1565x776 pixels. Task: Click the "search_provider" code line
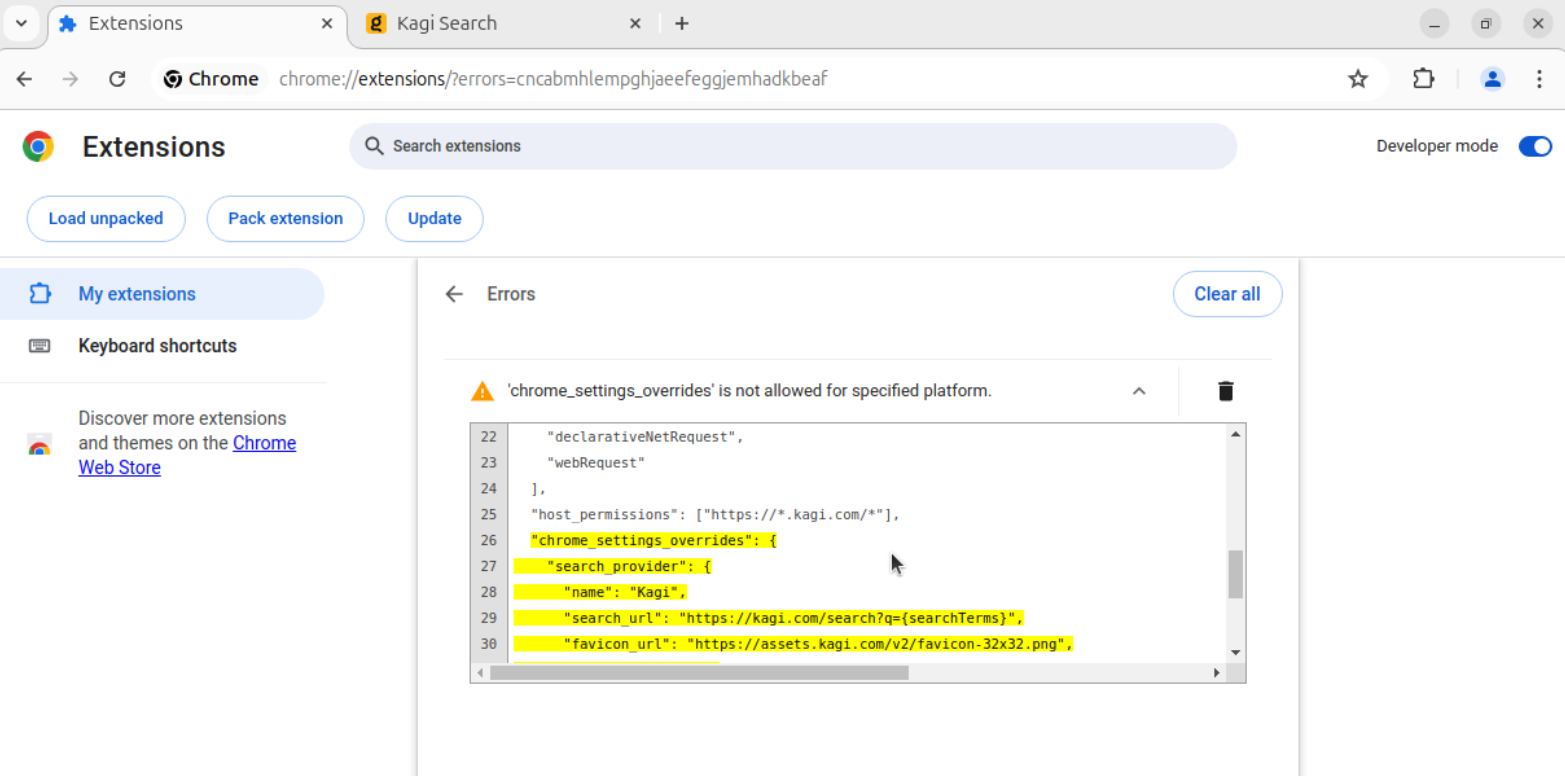(629, 567)
